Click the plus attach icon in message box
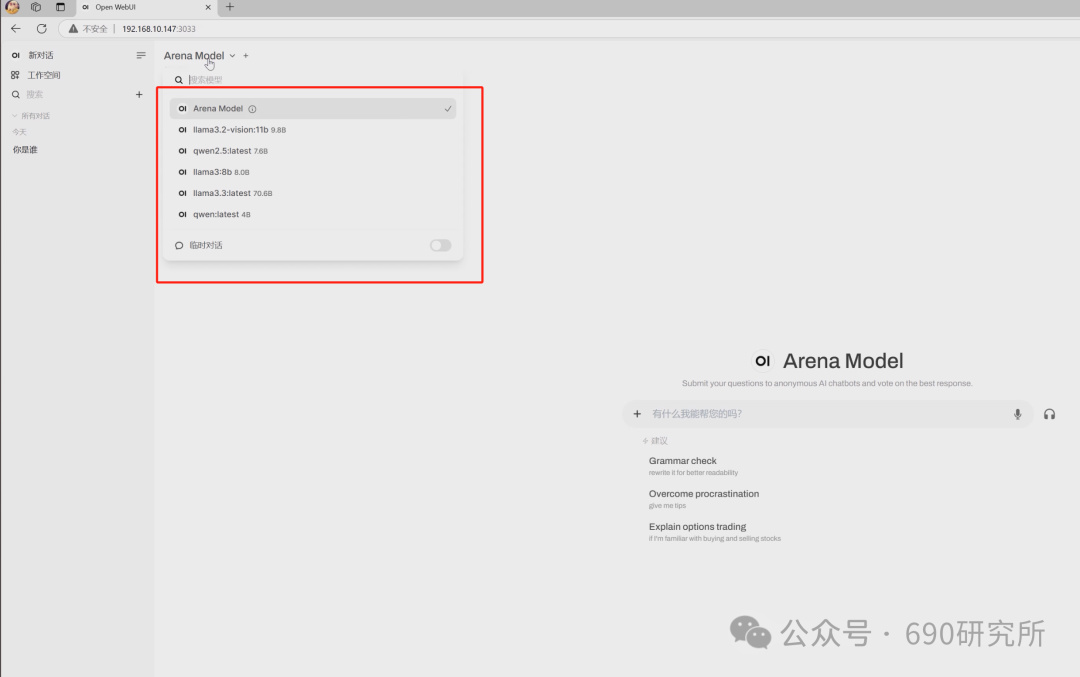 click(x=637, y=414)
